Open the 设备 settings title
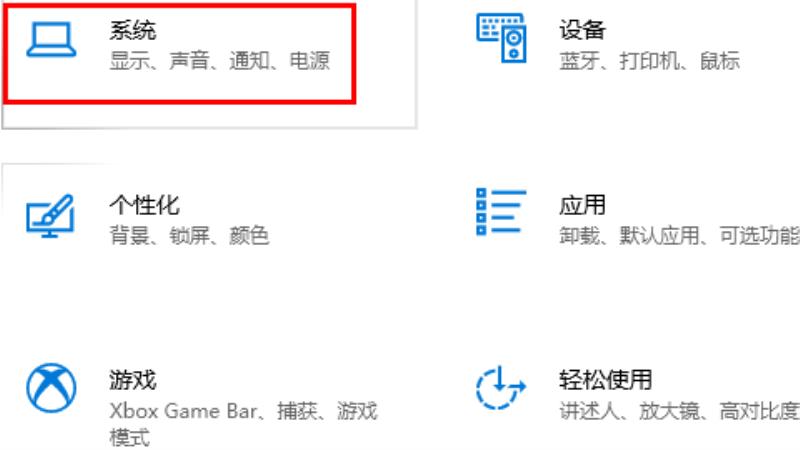 click(582, 30)
